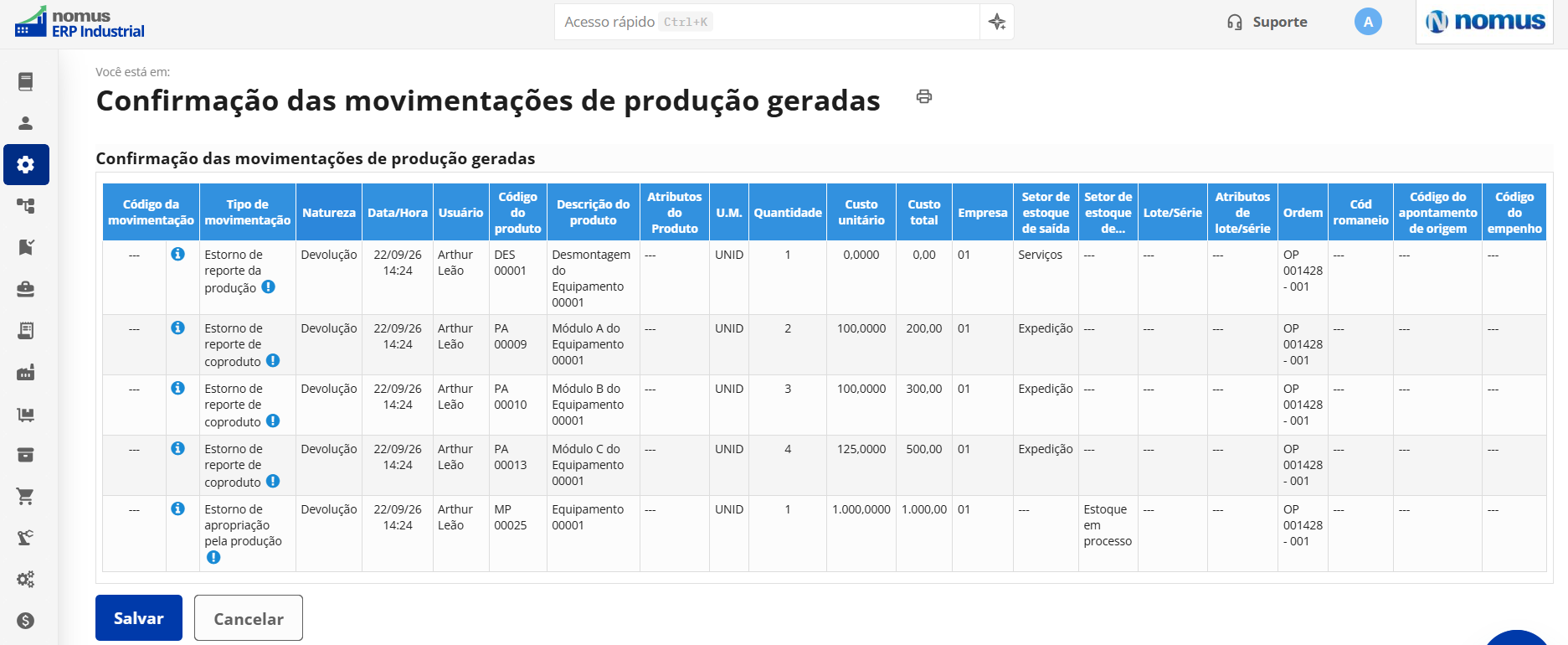The height and width of the screenshot is (645, 1568).
Task: Click the alert icon beside Estorno de reporte da produção
Action: (268, 286)
